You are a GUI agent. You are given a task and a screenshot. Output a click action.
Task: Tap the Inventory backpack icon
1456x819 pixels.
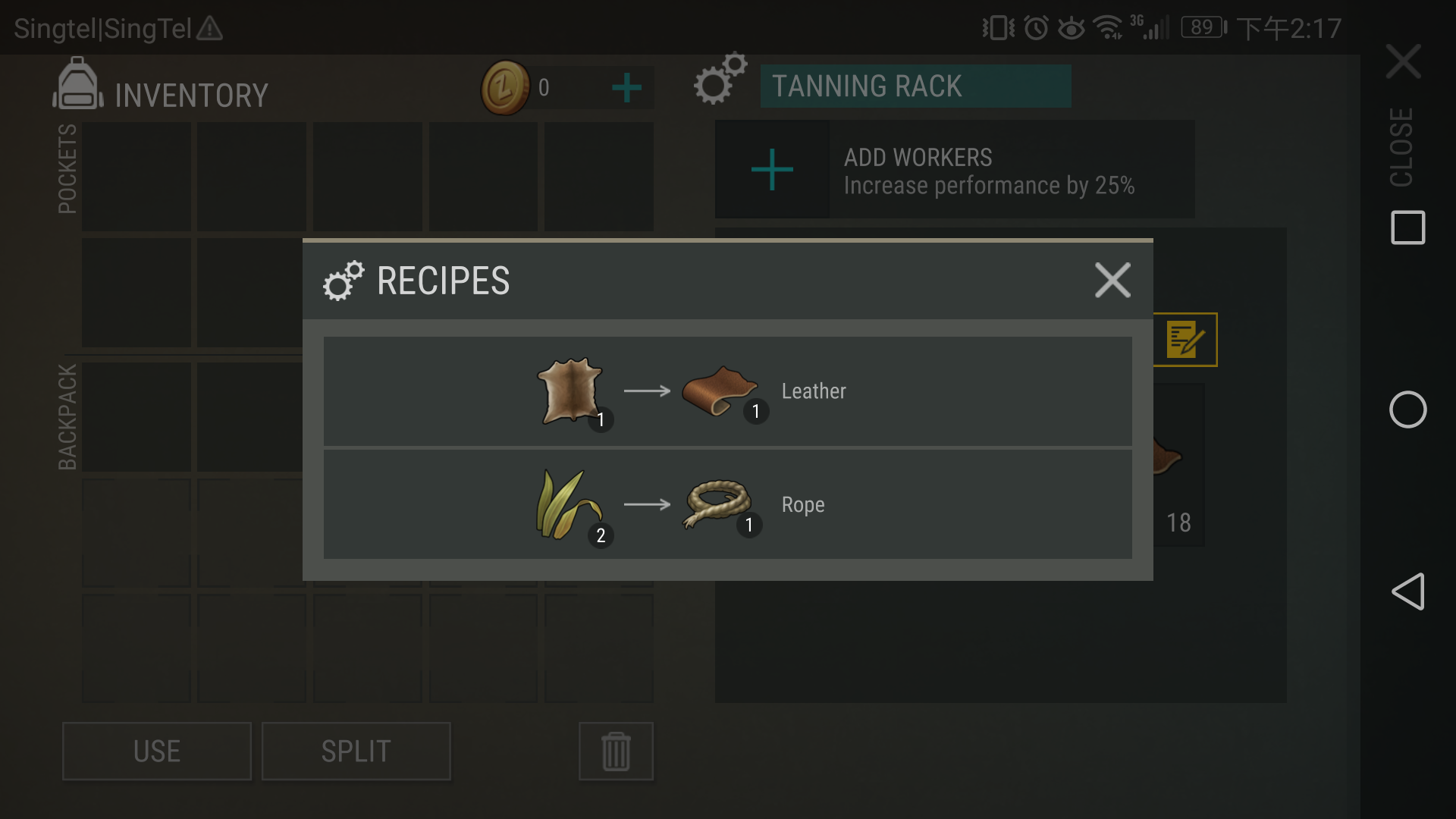77,83
